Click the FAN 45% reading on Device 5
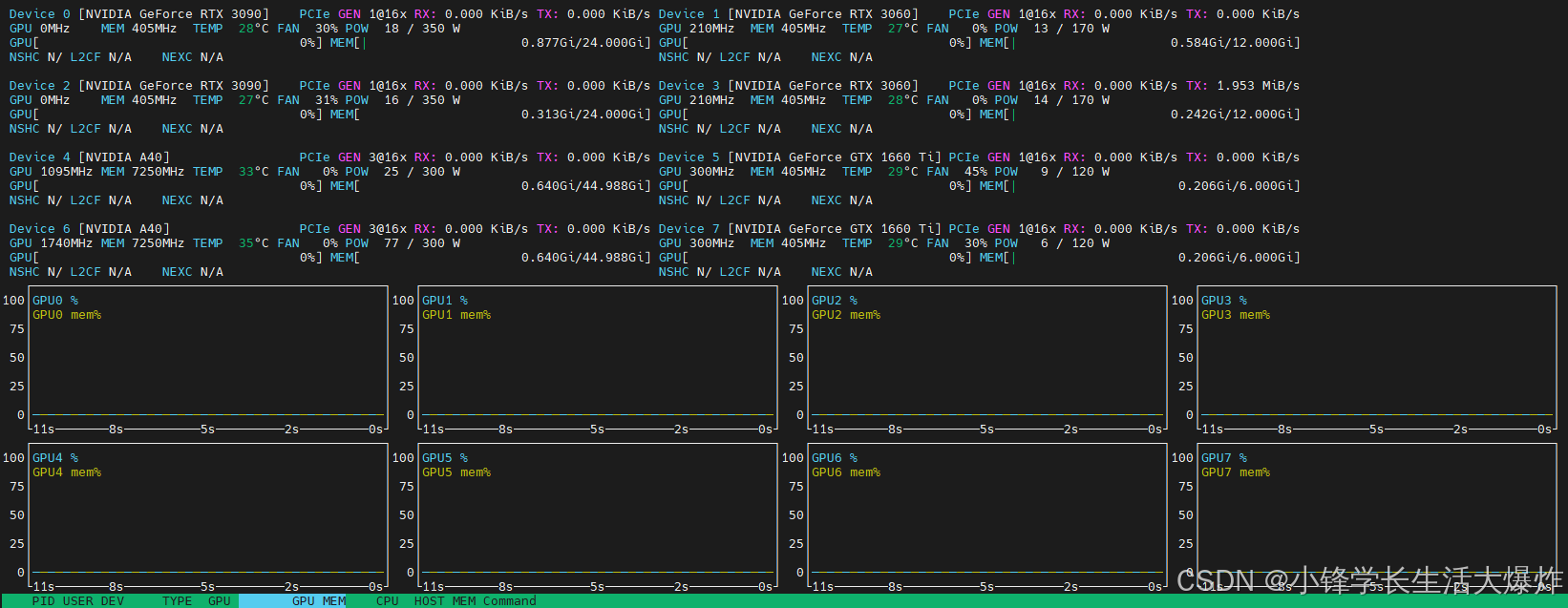The height and width of the screenshot is (608, 1568). [957, 172]
